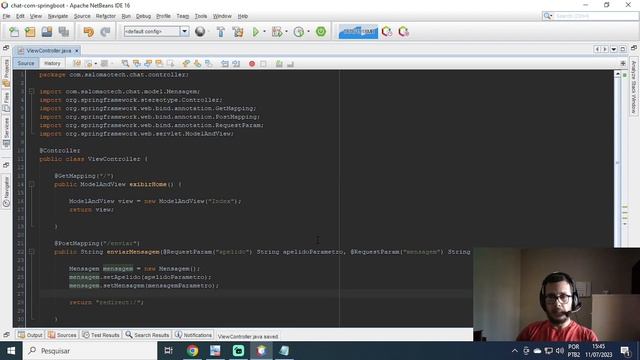Image resolution: width=640 pixels, height=360 pixels.
Task: Open the Analyze Stack Window side tab
Action: [x=634, y=87]
